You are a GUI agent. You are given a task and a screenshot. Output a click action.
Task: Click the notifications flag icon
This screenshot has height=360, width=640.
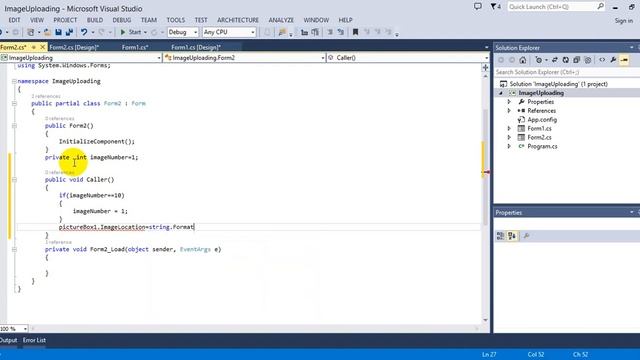[495, 7]
